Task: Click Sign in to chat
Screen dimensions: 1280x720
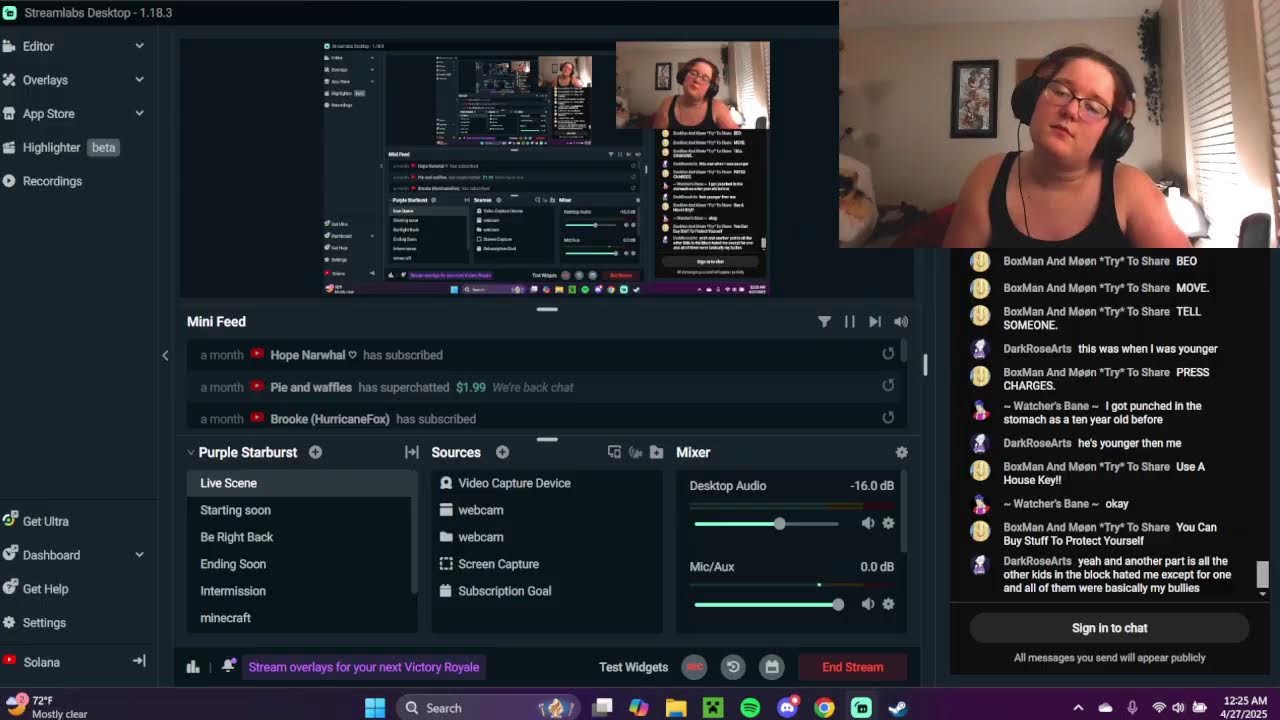Action: click(x=1109, y=628)
